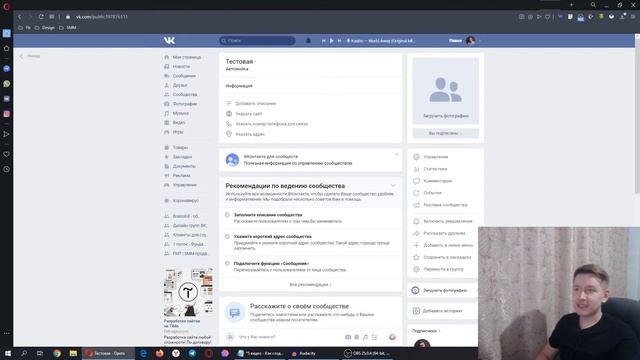Click the Документы icon in left menu
The image size is (640, 360).
(x=167, y=166)
